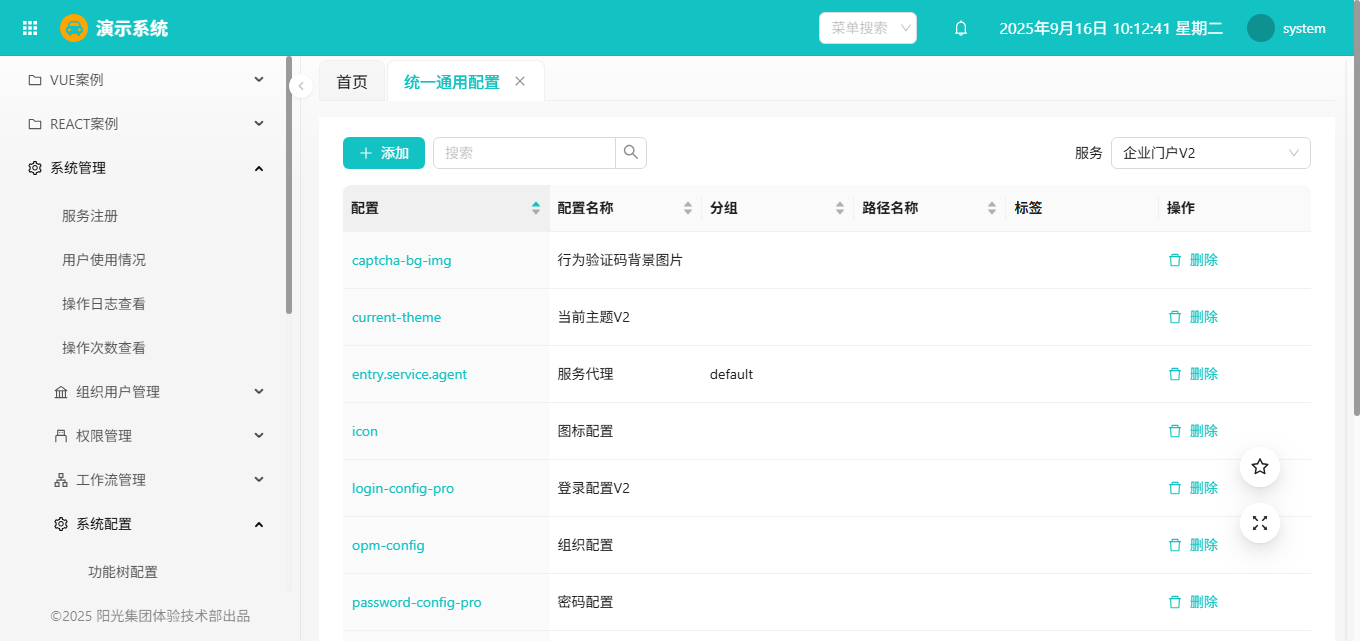
Task: Click the 添加 button
Action: 384,153
